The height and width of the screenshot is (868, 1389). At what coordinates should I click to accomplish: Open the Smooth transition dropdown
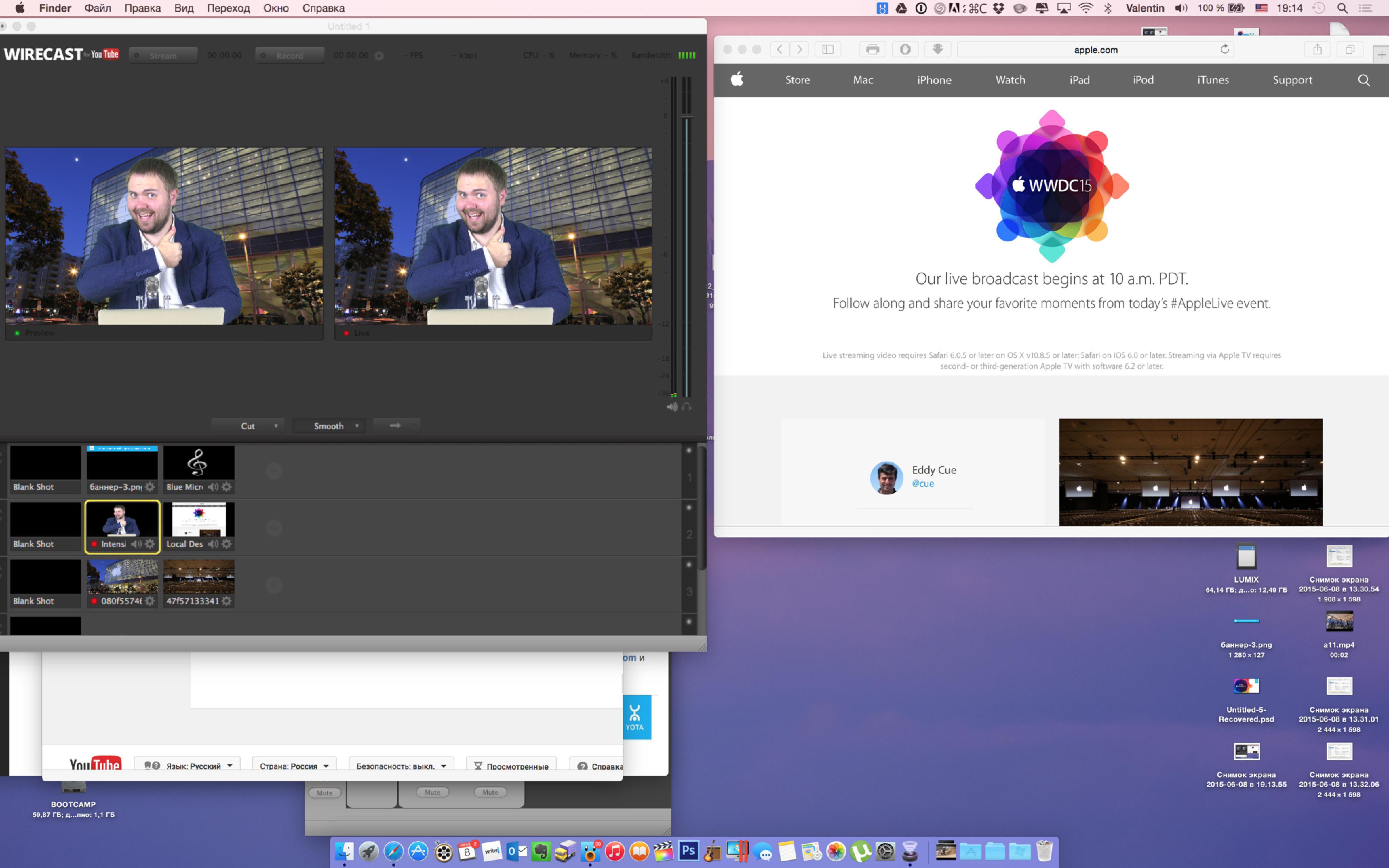[330, 426]
